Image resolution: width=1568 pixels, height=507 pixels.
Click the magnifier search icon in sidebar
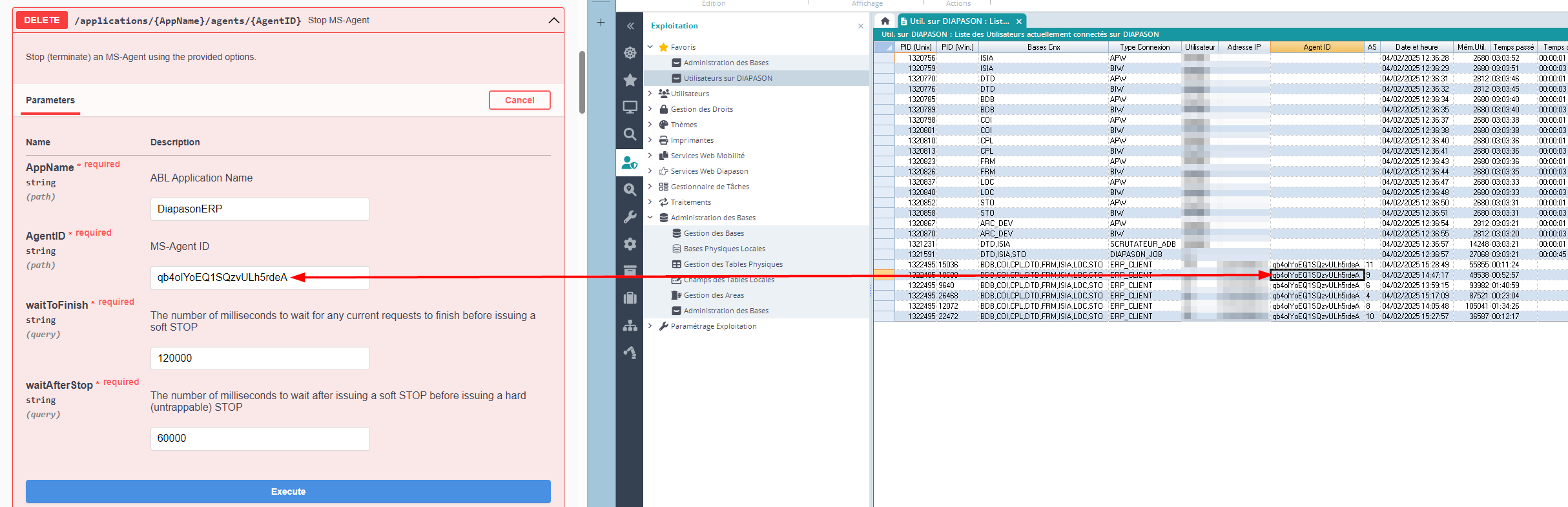coord(630,134)
